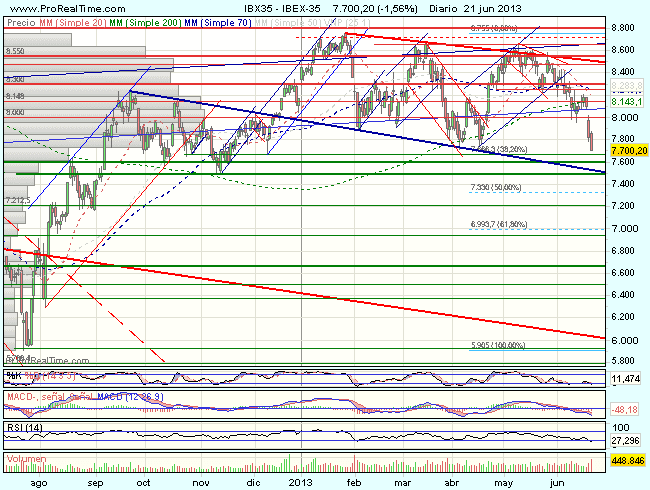Click the IBX35 - IBEX-35 chart title
The height and width of the screenshot is (490, 650).
pyautogui.click(x=291, y=8)
